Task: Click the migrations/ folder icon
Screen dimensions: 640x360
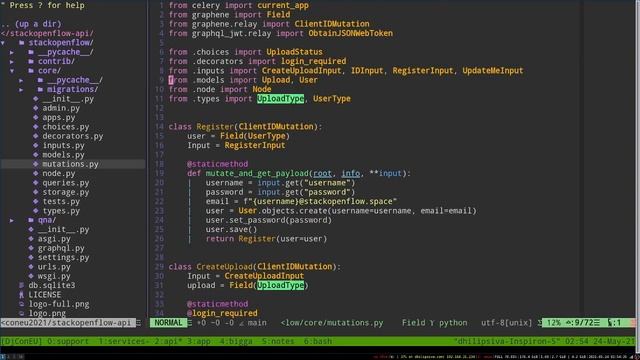Action: pyautogui.click(x=40, y=90)
